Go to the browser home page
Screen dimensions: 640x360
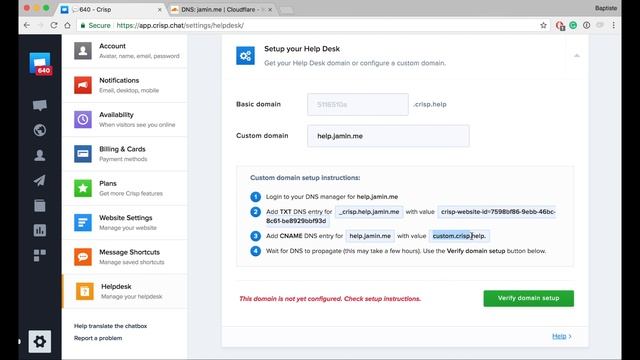click(x=67, y=25)
